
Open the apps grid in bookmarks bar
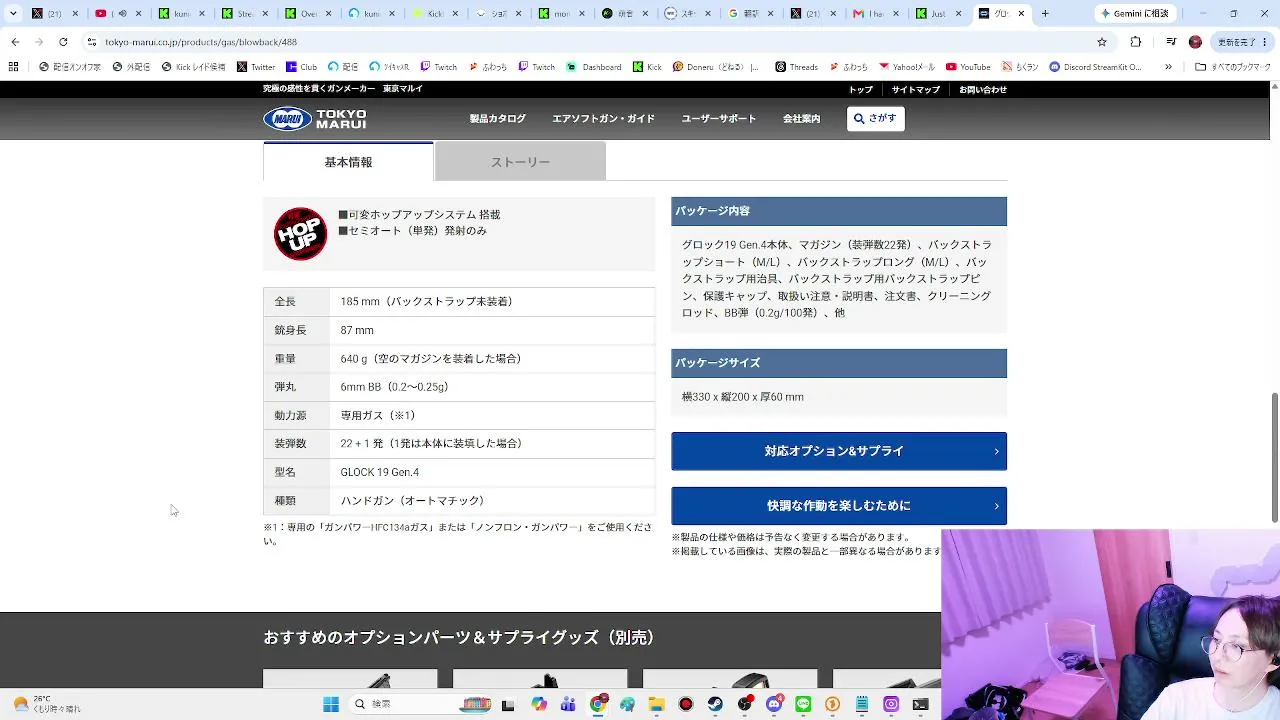pyautogui.click(x=13, y=67)
